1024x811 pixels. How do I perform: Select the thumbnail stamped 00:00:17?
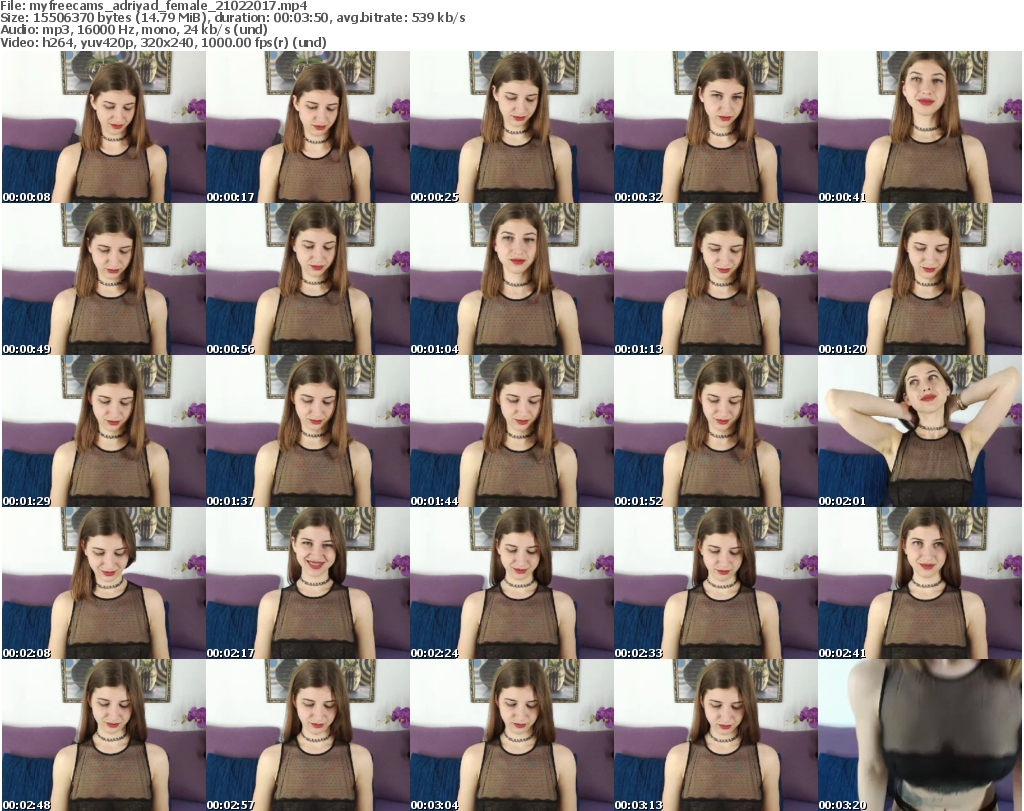click(308, 127)
